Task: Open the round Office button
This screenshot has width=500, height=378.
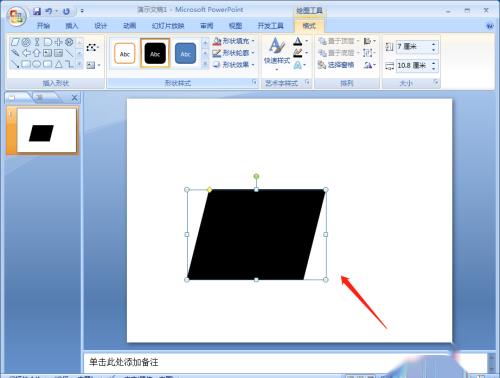Action: click(x=17, y=16)
